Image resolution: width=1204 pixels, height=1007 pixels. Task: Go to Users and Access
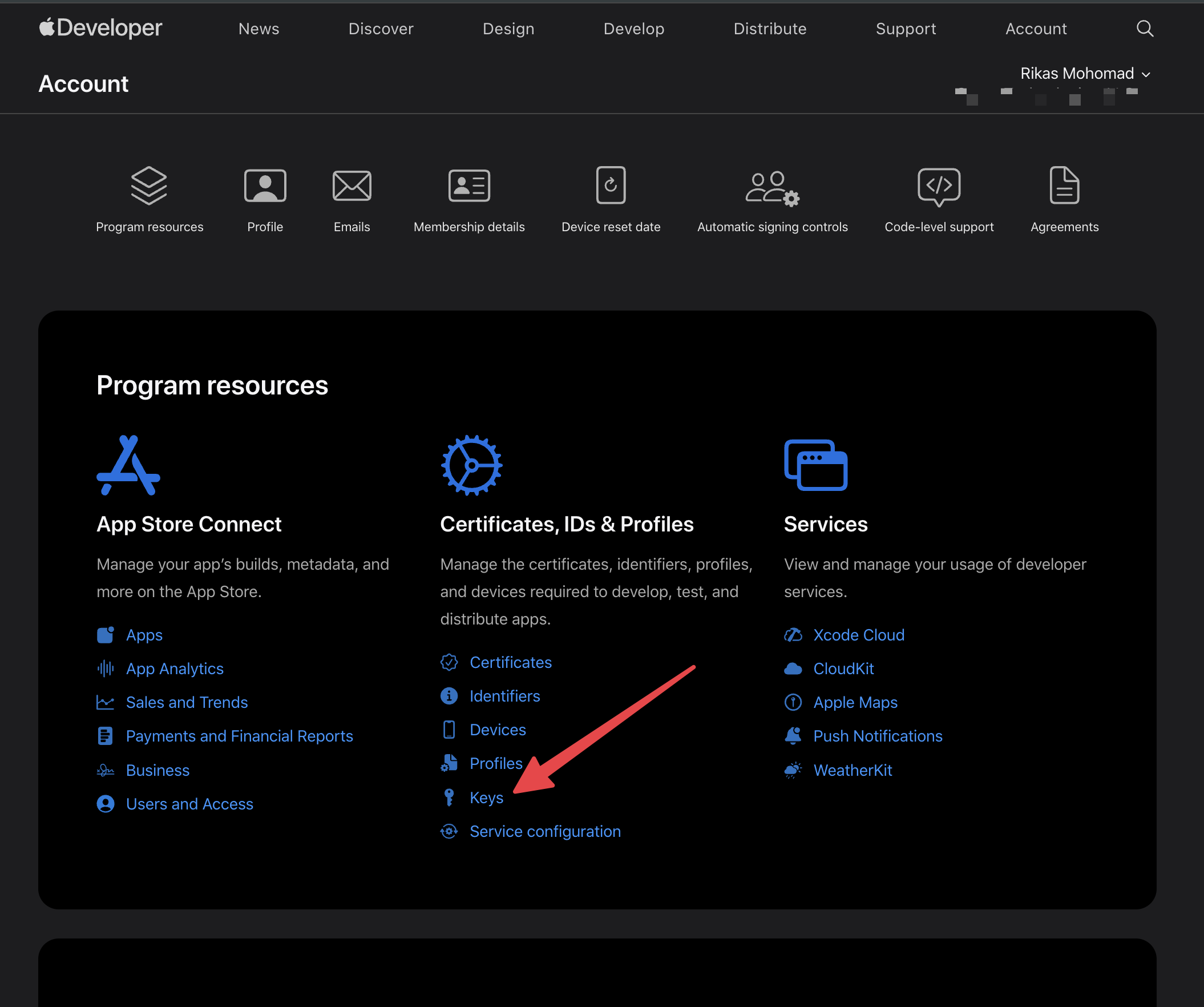[x=189, y=803]
